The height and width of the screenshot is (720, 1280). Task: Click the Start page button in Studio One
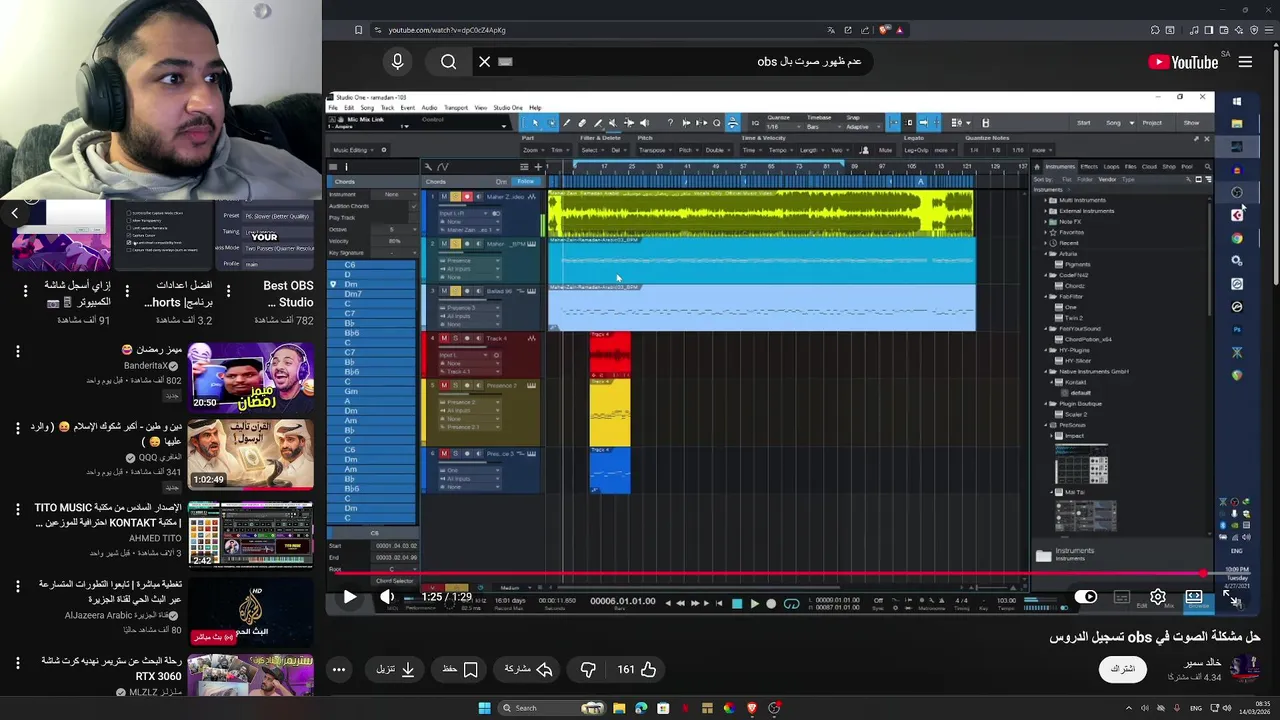coord(1084,123)
